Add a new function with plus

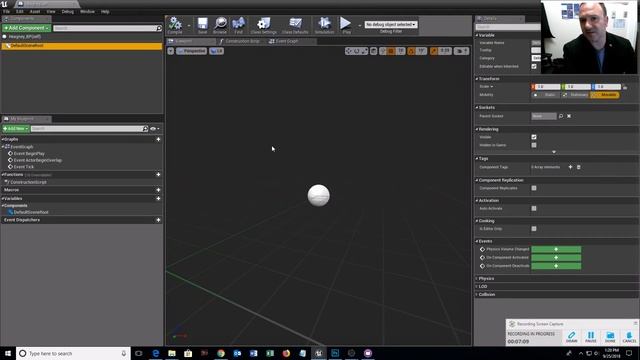pos(158,175)
